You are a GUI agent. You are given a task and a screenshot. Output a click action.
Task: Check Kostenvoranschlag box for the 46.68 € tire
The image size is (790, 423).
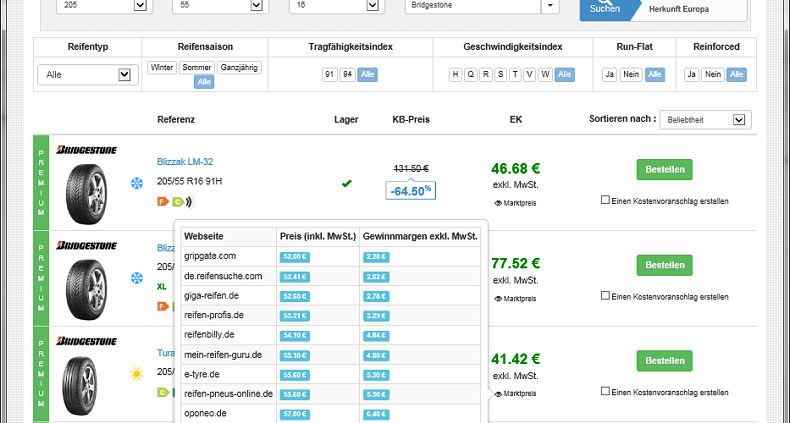click(x=605, y=200)
